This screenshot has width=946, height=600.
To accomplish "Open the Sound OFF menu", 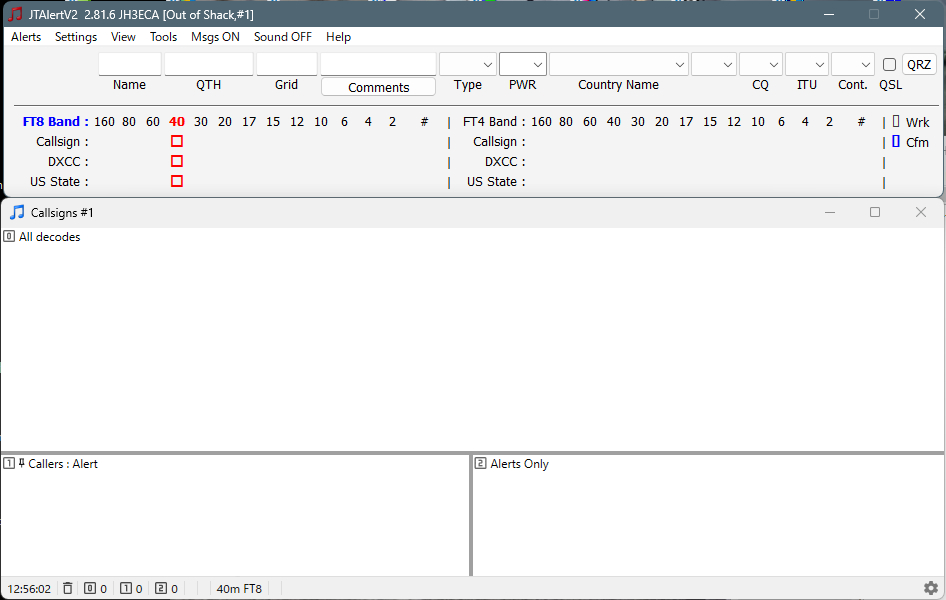I will [282, 37].
